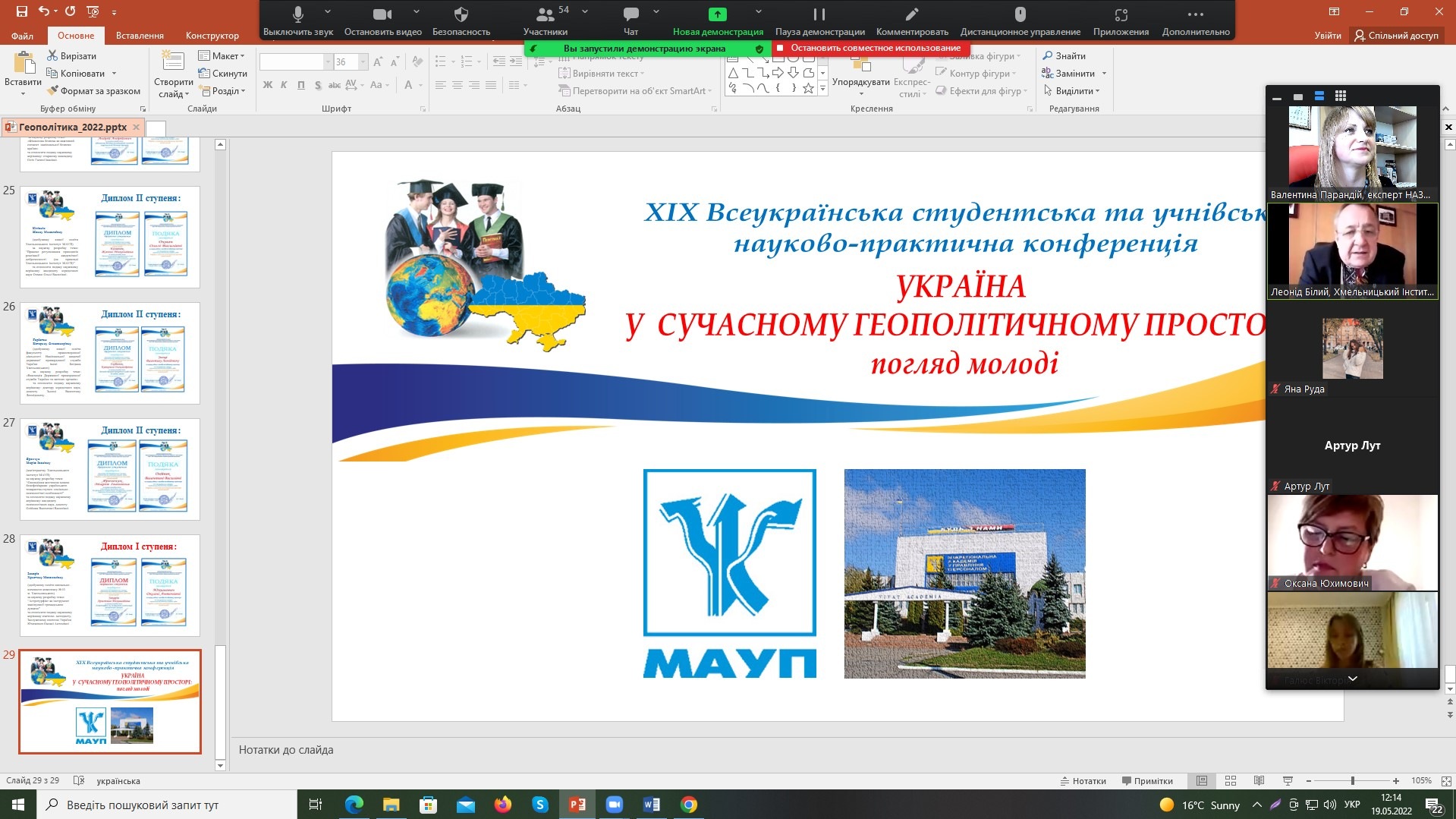Open the Insert (Вставлення) ribbon tab
This screenshot has height=819, width=1456.
pos(140,36)
